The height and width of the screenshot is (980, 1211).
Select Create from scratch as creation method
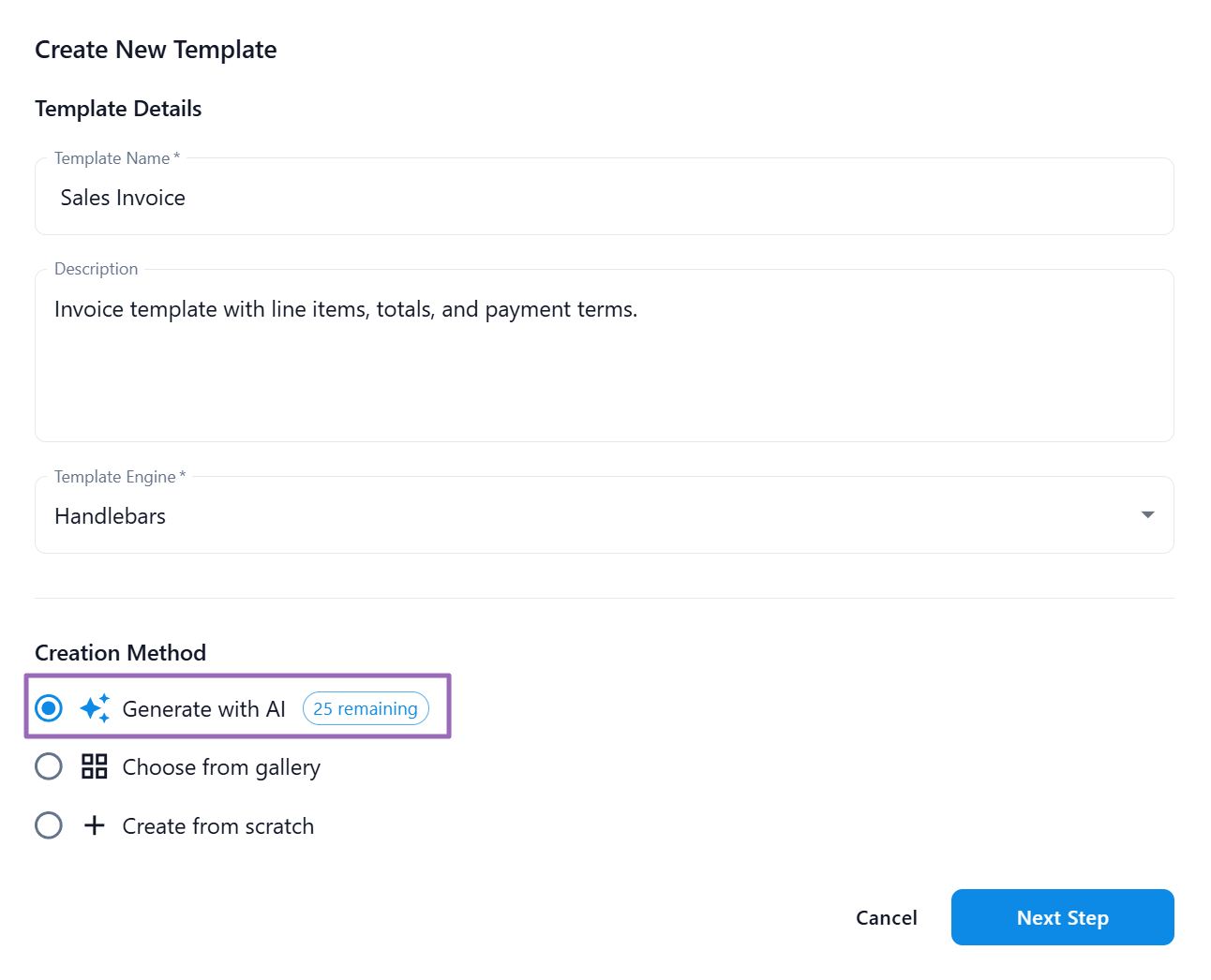click(x=48, y=825)
